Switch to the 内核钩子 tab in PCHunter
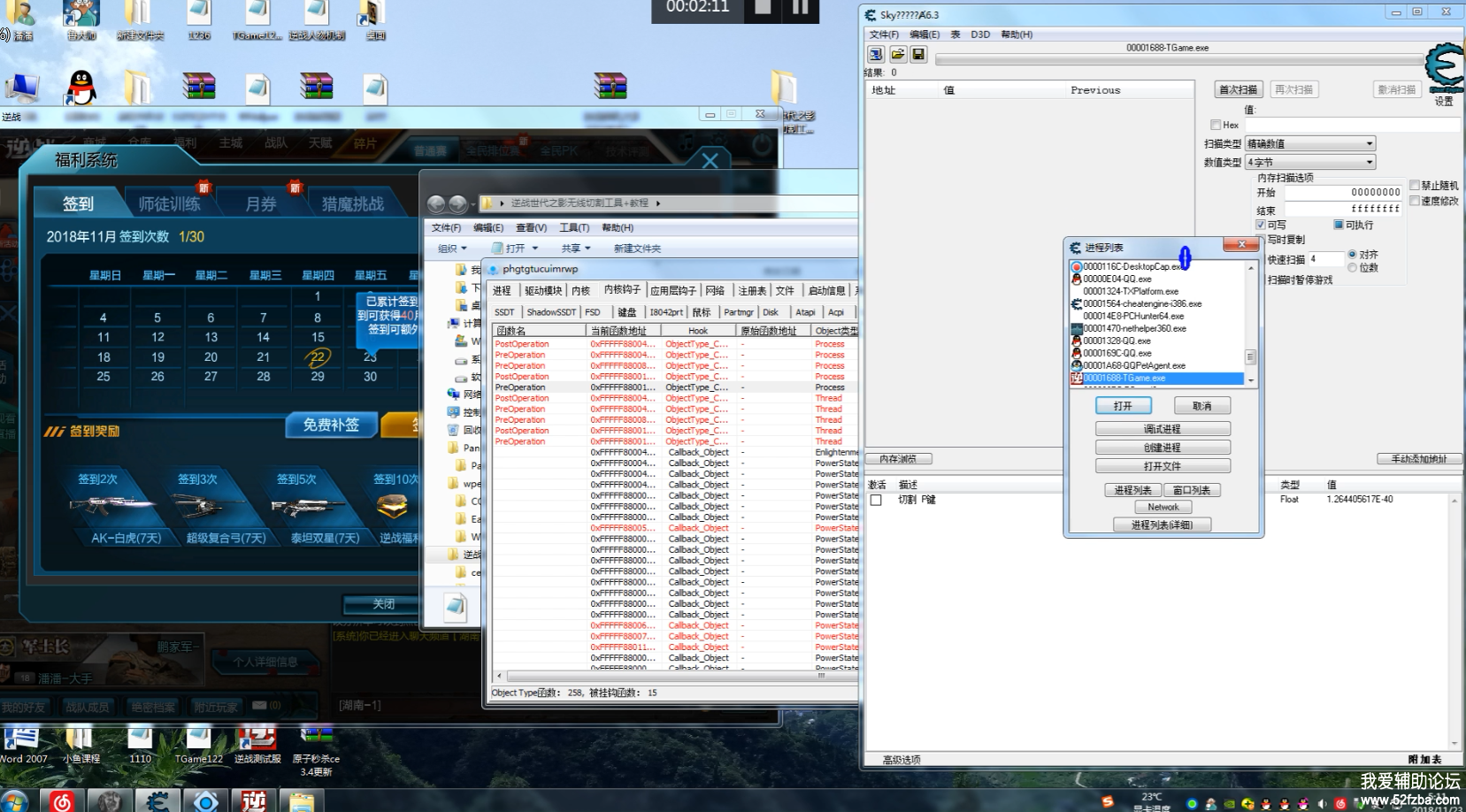The image size is (1466, 812). [622, 290]
